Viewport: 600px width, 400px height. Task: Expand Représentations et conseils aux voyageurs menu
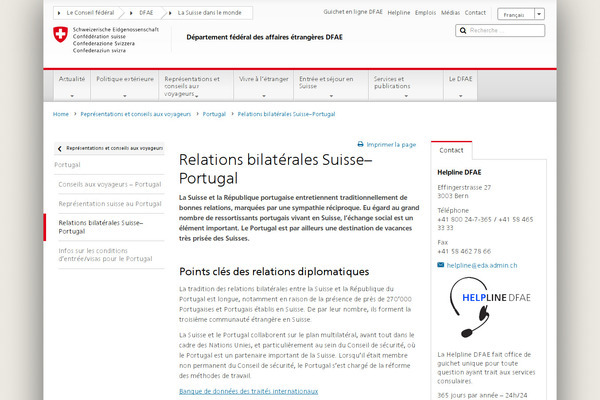[x=194, y=86]
